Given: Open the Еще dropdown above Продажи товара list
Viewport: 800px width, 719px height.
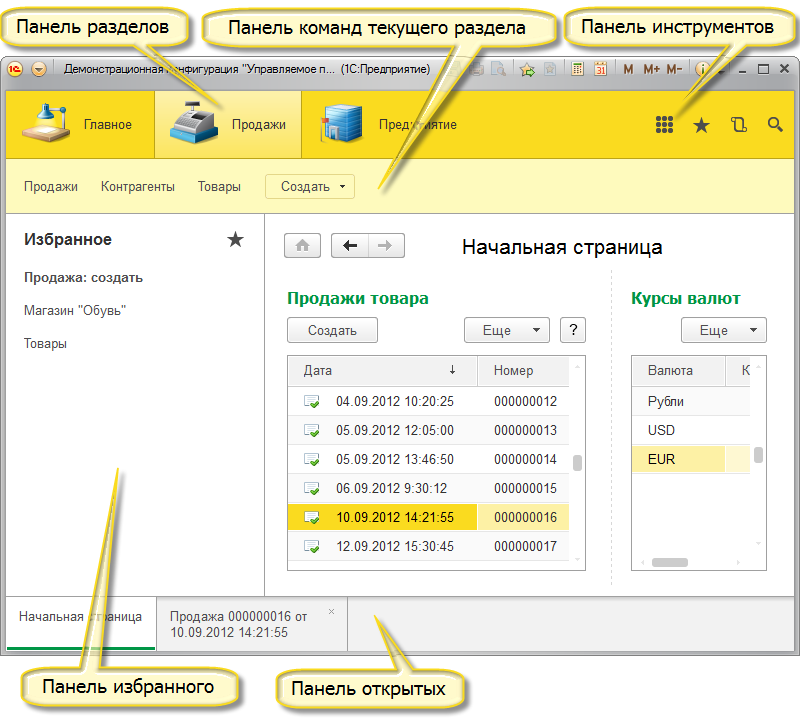Looking at the screenshot, I should (x=506, y=330).
